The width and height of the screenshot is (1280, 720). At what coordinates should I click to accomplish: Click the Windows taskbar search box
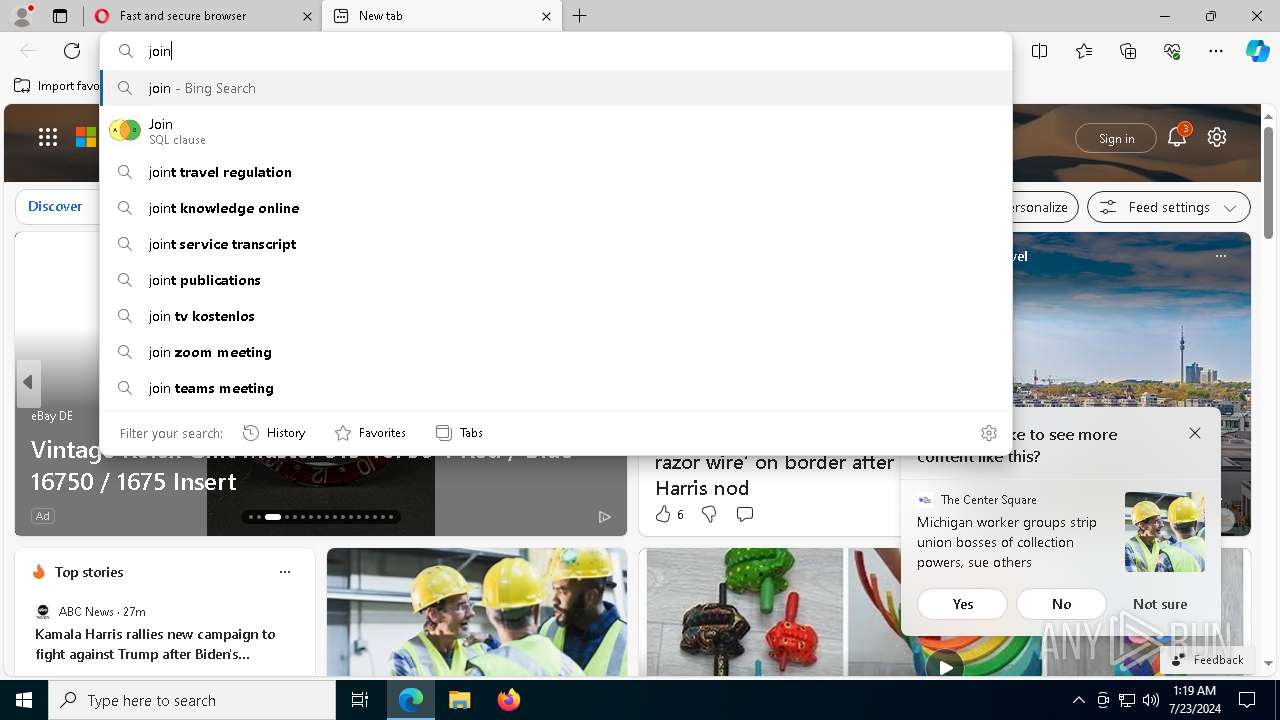tap(192, 700)
